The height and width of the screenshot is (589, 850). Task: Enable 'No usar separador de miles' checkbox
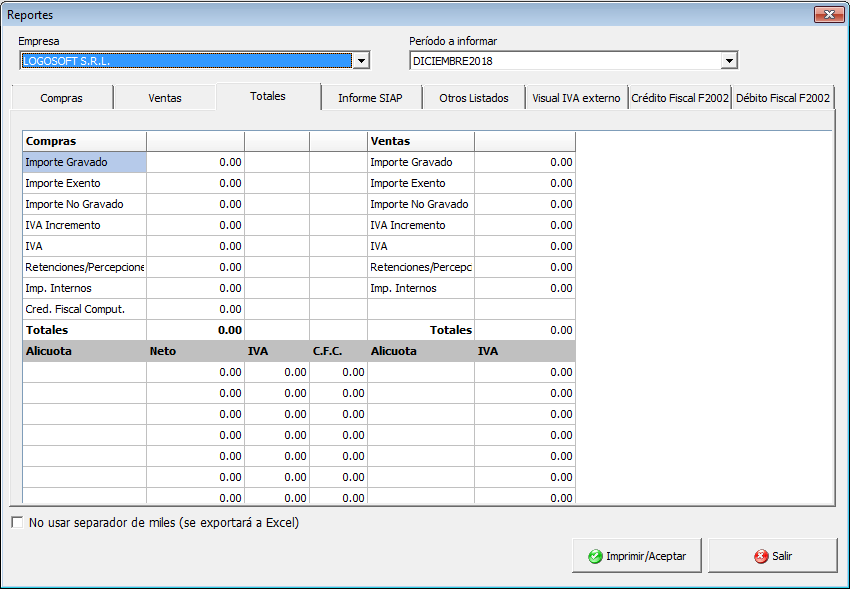coord(16,522)
